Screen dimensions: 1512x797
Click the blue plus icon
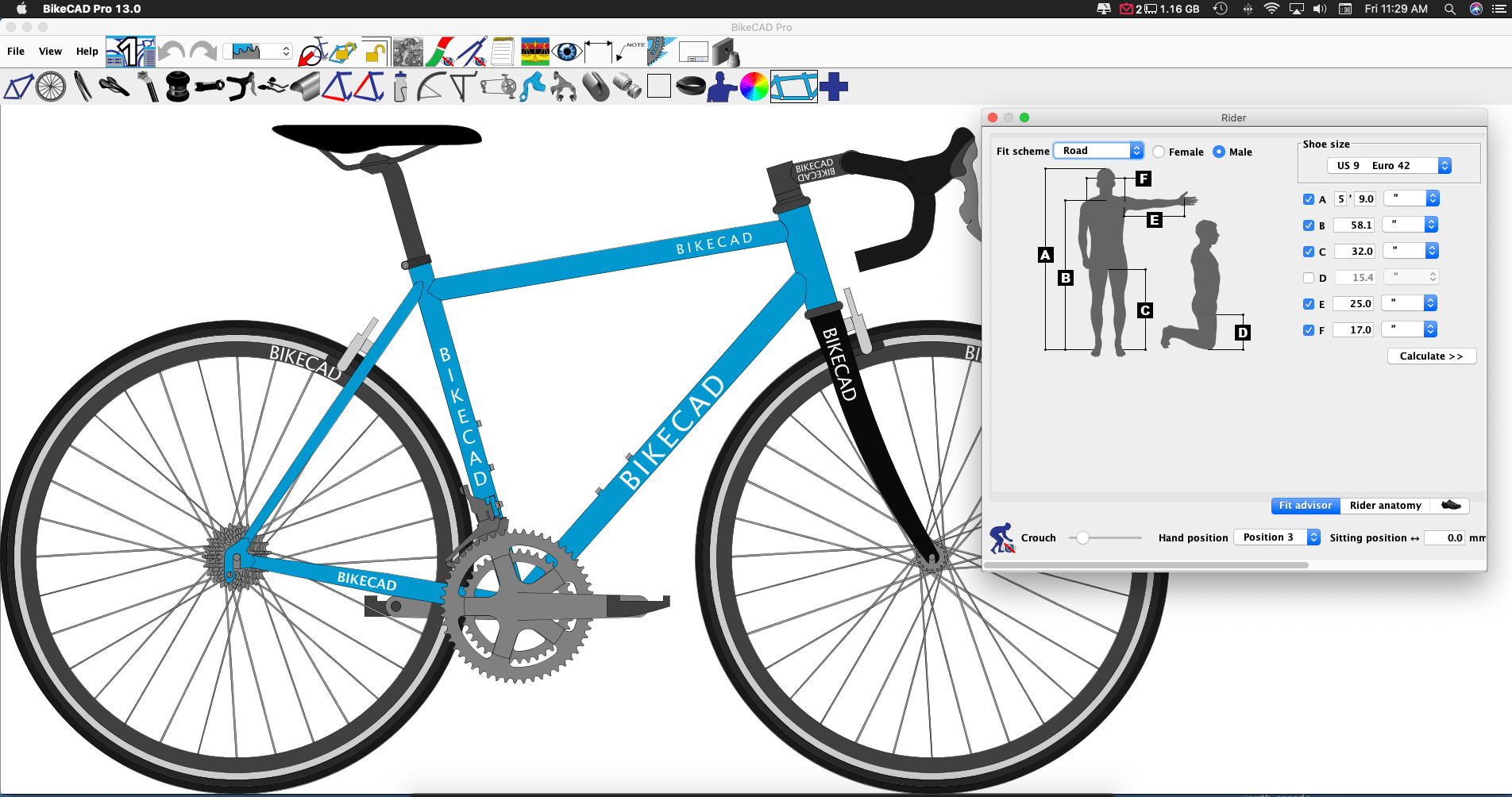click(834, 87)
